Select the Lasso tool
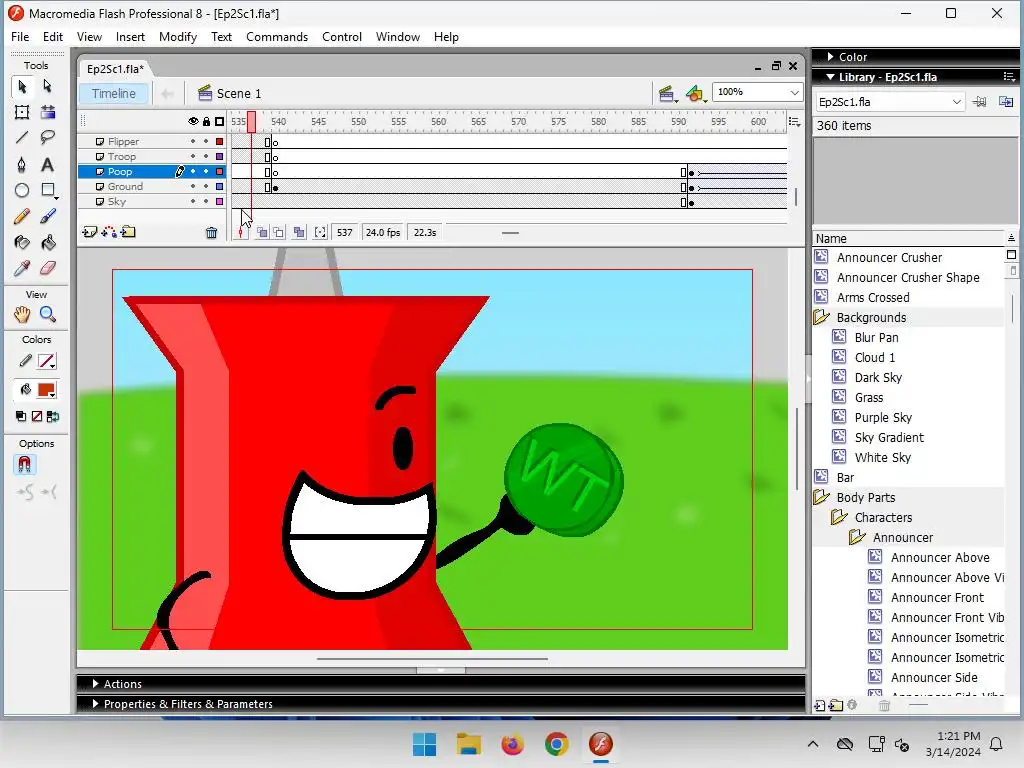This screenshot has width=1024, height=768. pyautogui.click(x=47, y=138)
